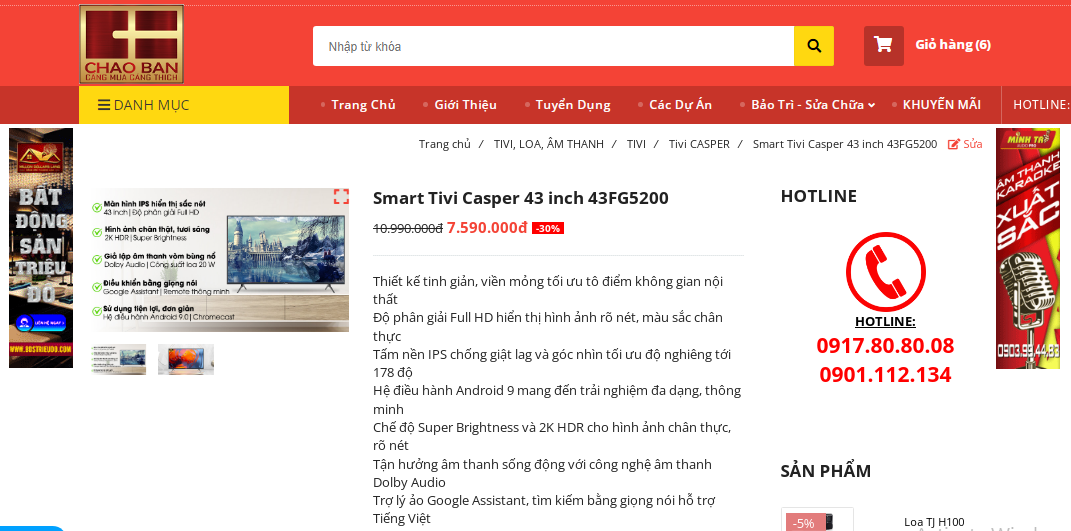Screen dimensions: 1071x531
Task: Click the keyword search input field
Action: (553, 46)
